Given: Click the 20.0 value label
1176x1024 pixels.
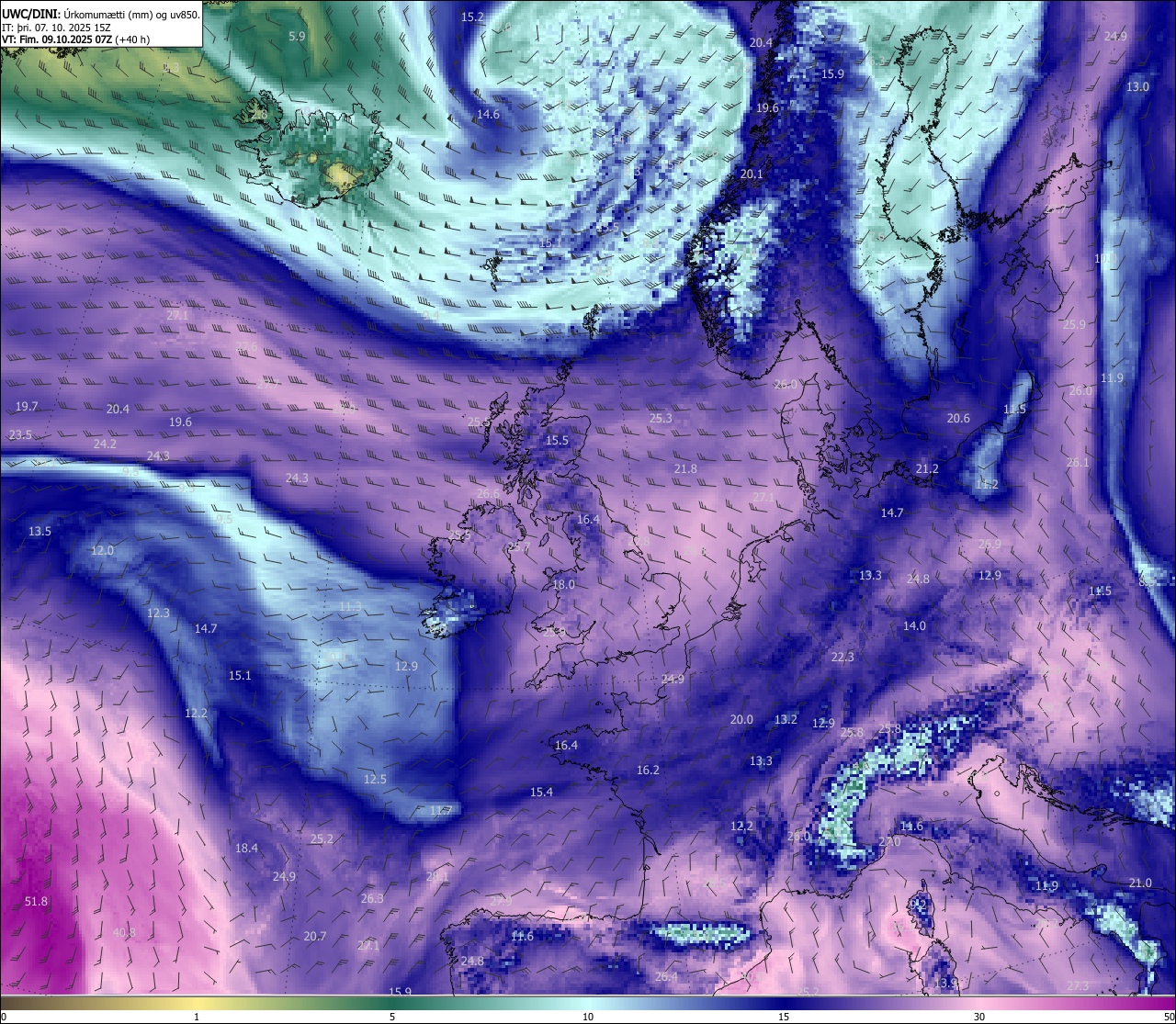Looking at the screenshot, I should (741, 720).
